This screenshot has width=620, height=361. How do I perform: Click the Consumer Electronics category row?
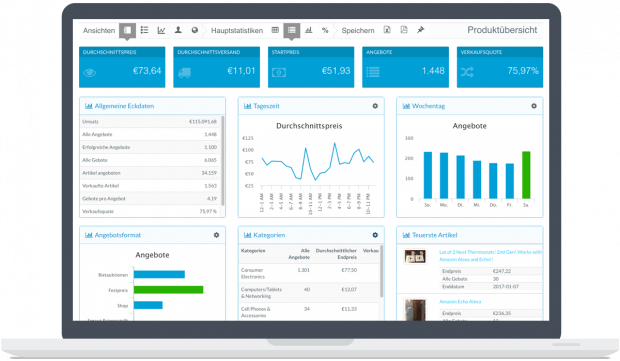[309, 273]
